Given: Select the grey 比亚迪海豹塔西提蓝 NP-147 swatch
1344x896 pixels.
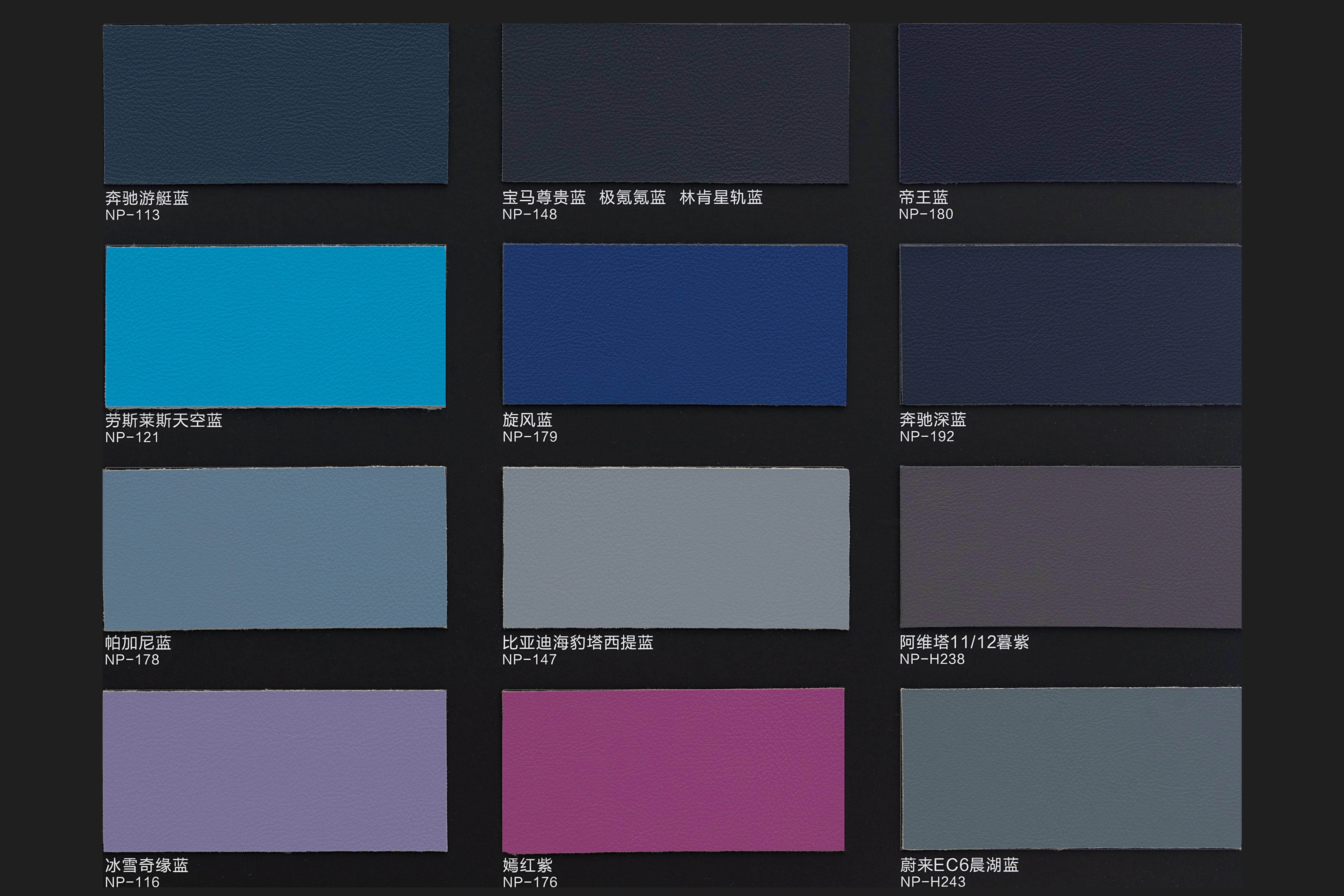Looking at the screenshot, I should pyautogui.click(x=675, y=548).
